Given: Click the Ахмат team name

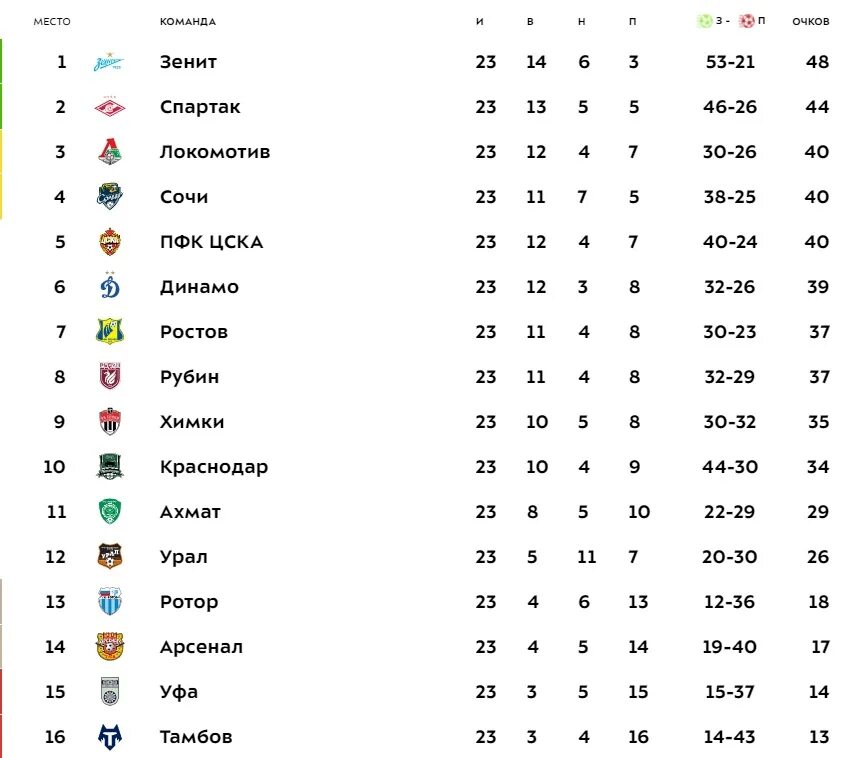Looking at the screenshot, I should [x=190, y=512].
